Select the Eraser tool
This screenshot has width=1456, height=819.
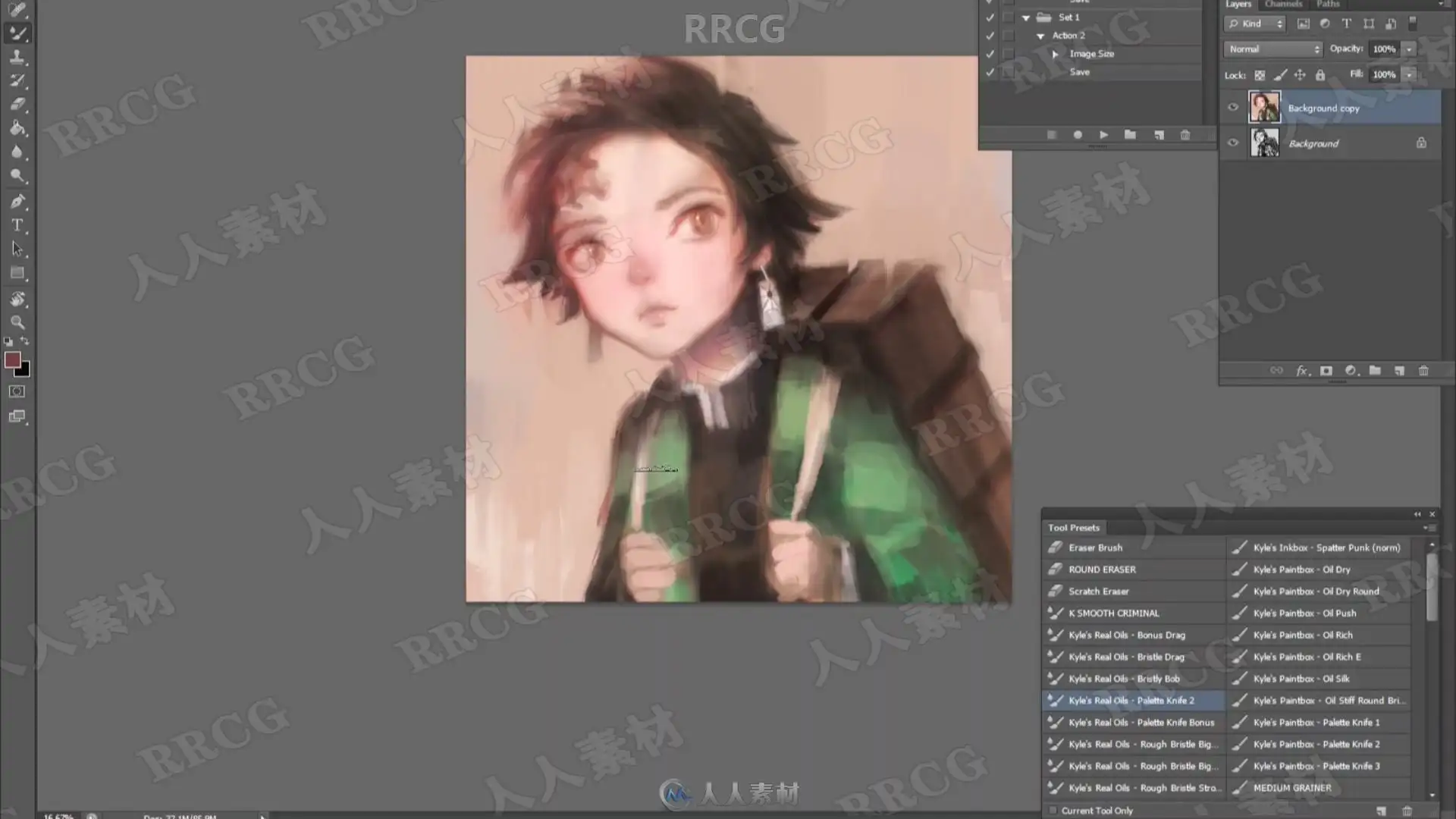coord(17,104)
